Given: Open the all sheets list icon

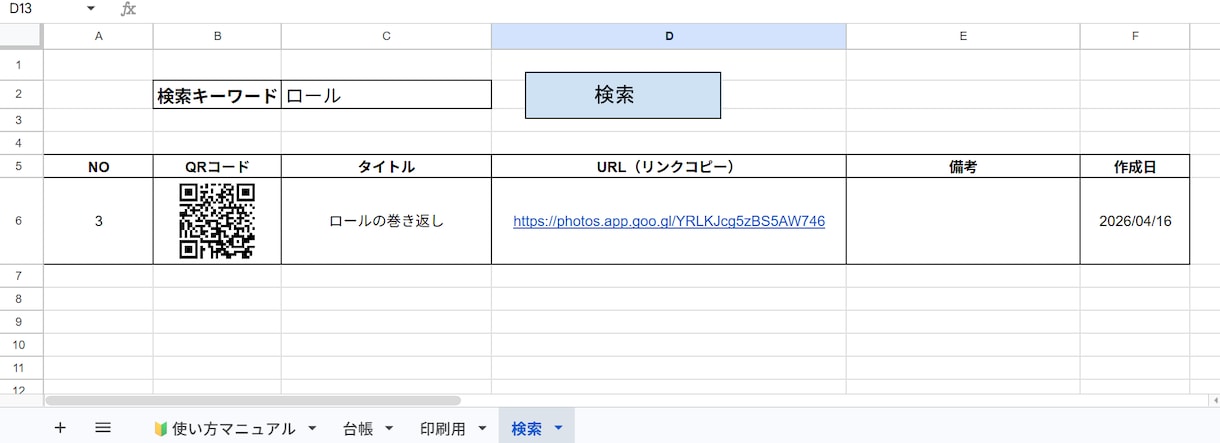Looking at the screenshot, I should [102, 428].
